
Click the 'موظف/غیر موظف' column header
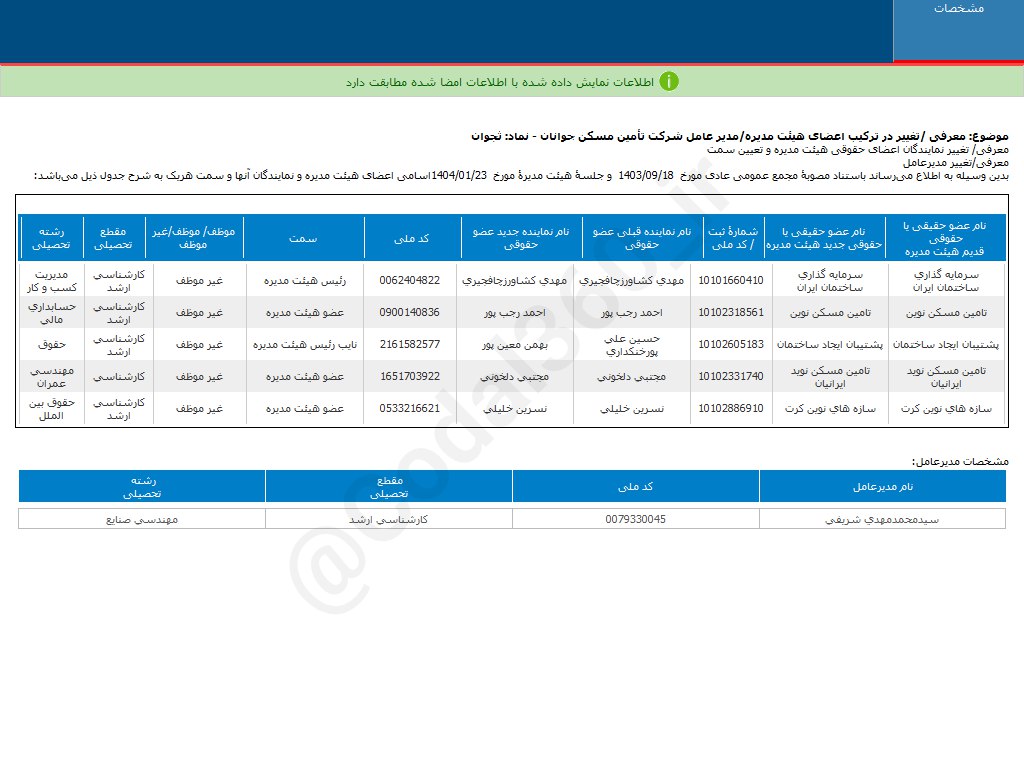coord(193,238)
